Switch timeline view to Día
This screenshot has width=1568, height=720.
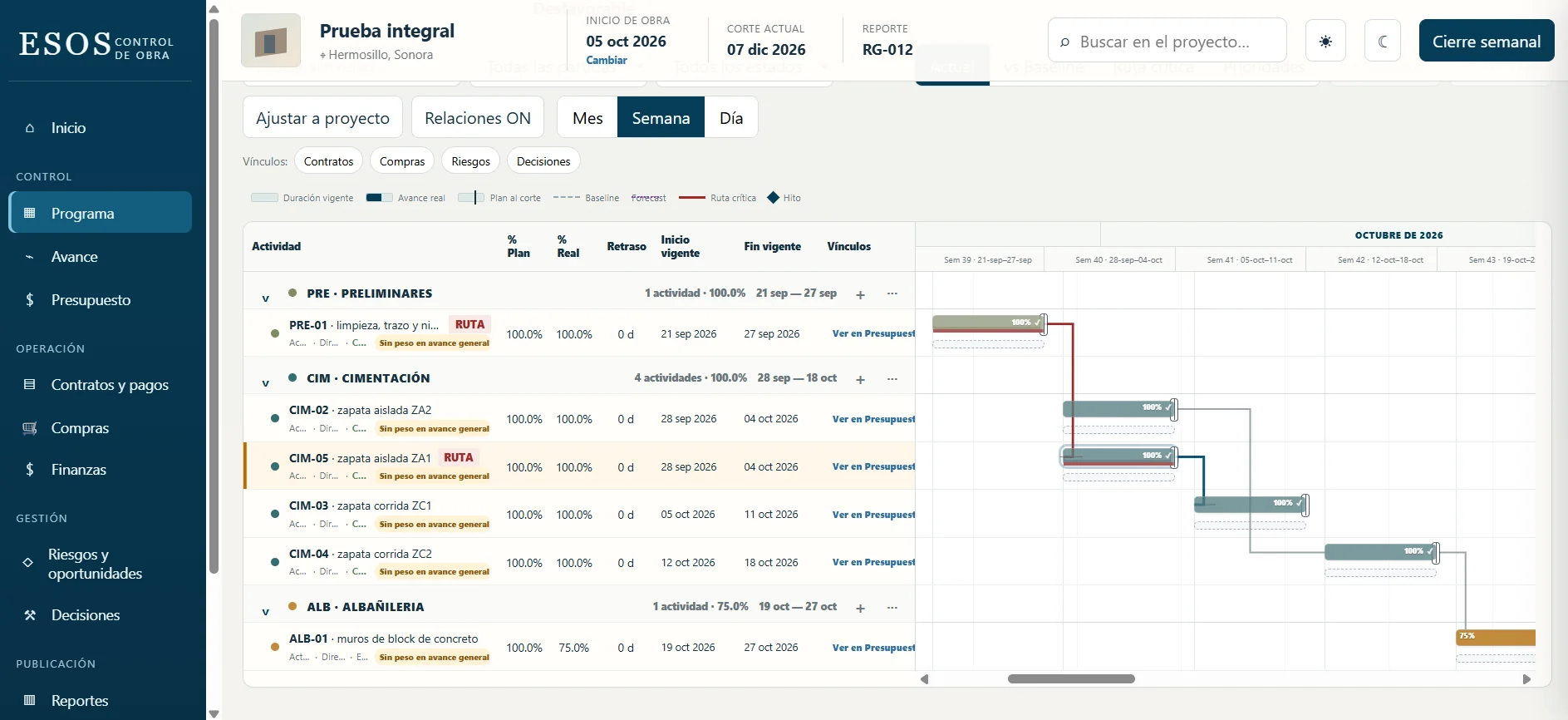coord(731,117)
